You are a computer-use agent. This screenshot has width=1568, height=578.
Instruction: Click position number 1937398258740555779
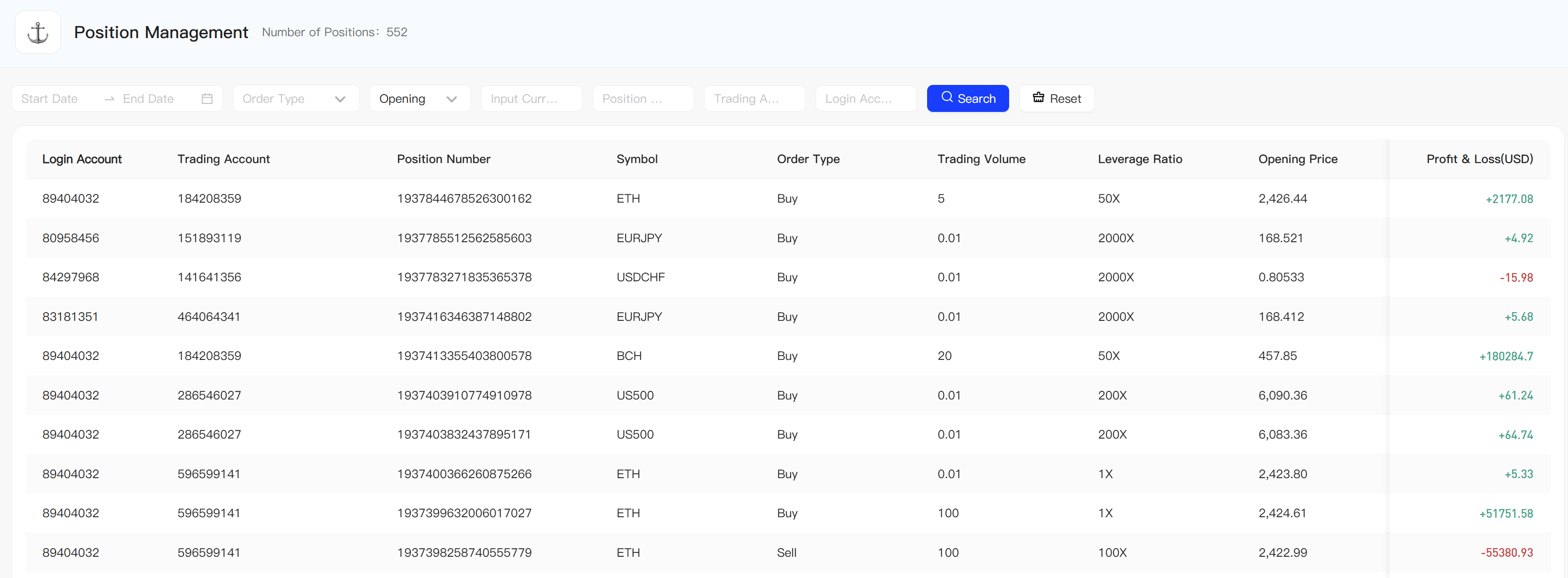pos(464,552)
